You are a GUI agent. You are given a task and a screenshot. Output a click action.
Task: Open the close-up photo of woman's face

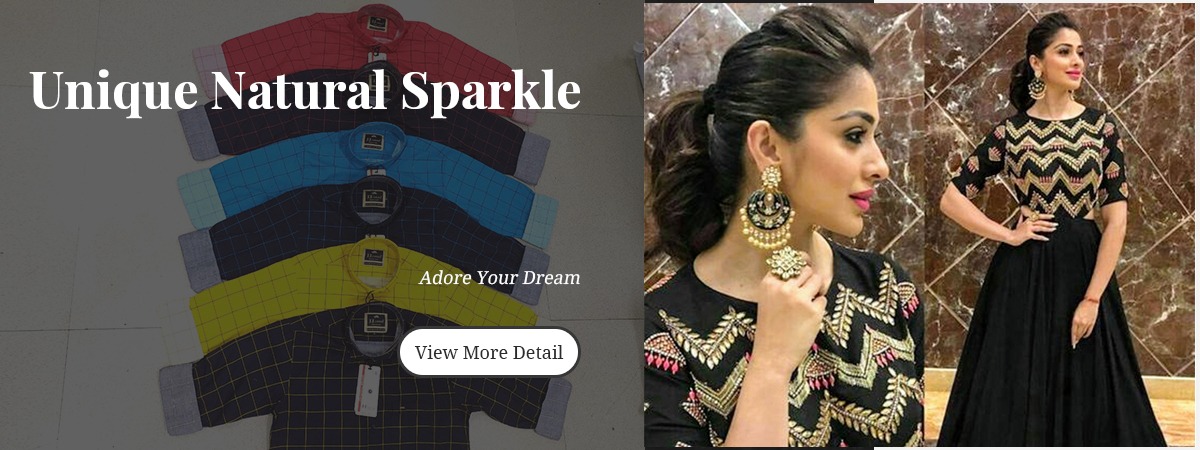point(784,225)
